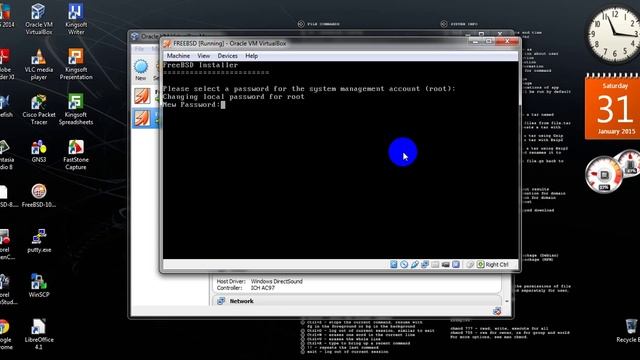Open Kingsoft Presentation desktop shortcut

tap(76, 64)
